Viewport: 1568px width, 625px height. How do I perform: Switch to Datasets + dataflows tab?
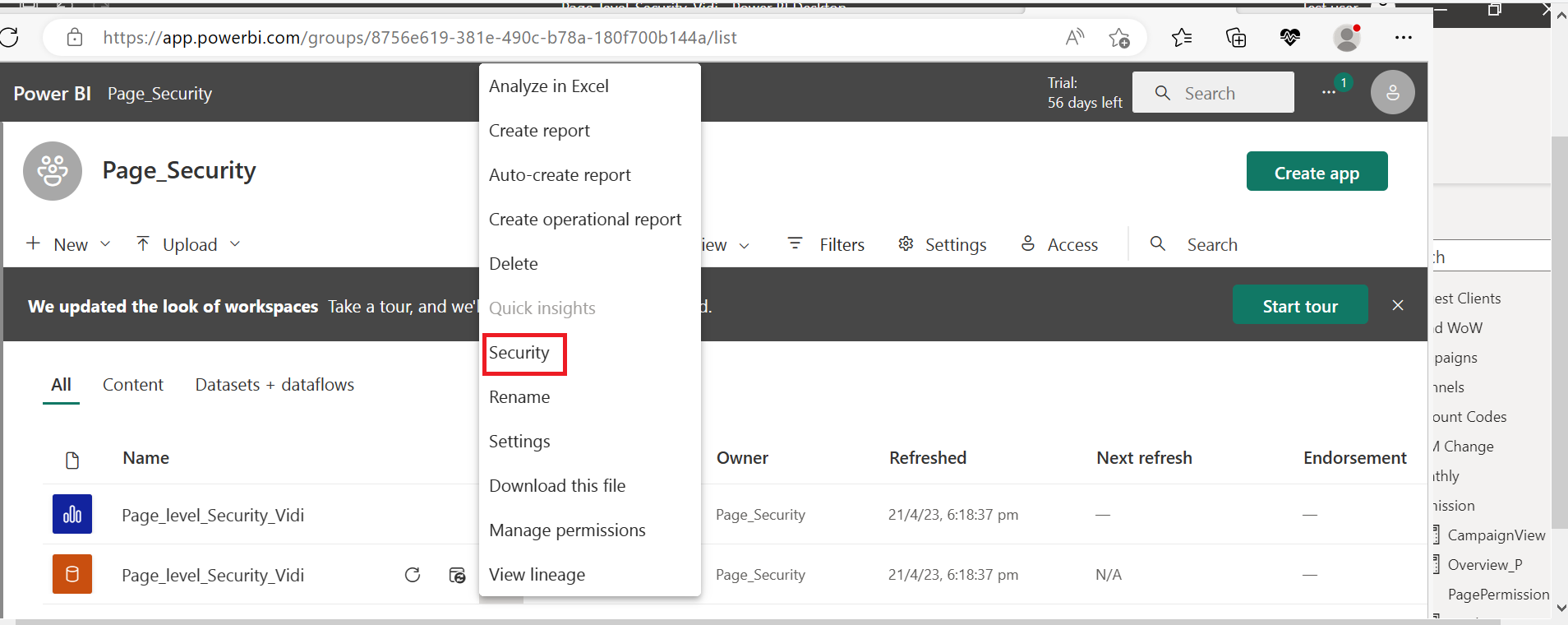(x=274, y=384)
